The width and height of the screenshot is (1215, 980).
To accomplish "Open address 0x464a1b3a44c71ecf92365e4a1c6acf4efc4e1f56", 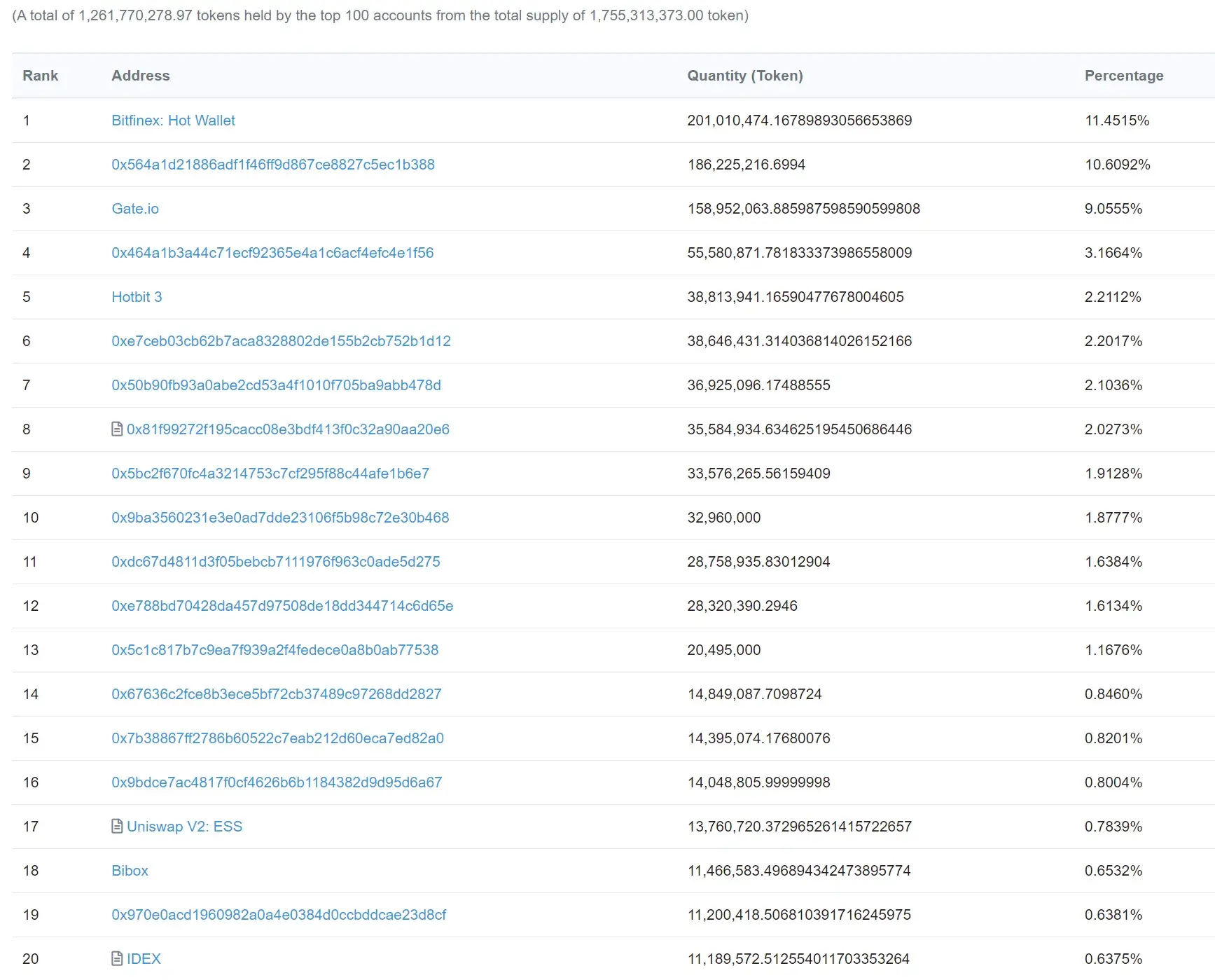I will pos(272,253).
